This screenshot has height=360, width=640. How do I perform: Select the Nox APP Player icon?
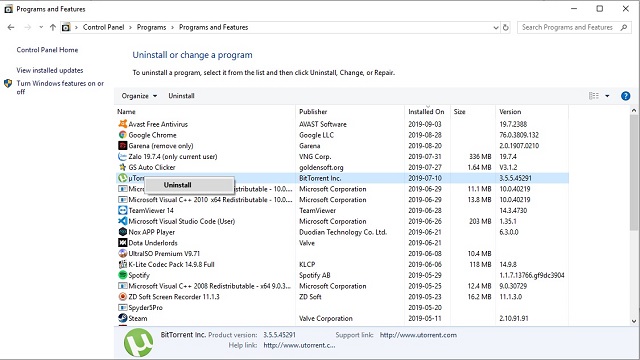click(122, 232)
